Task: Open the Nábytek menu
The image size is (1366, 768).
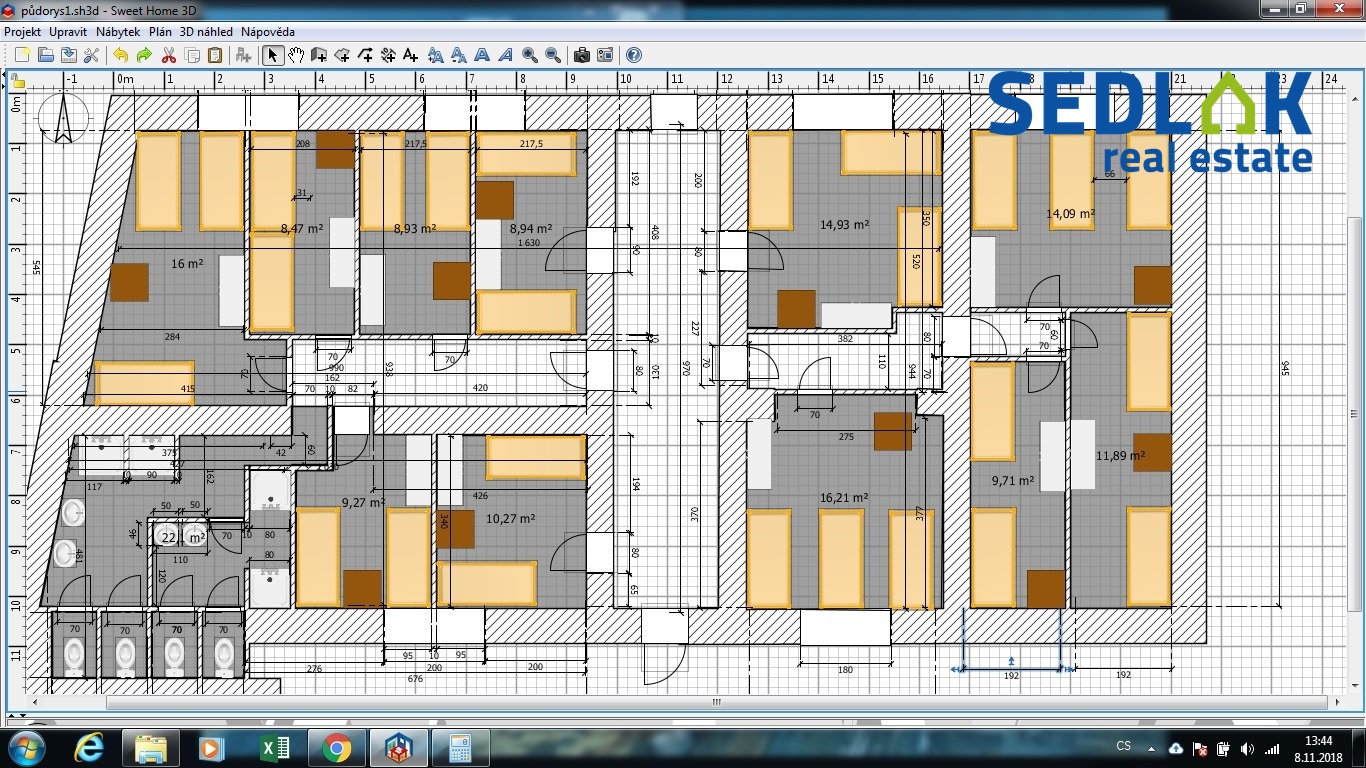Action: click(118, 32)
